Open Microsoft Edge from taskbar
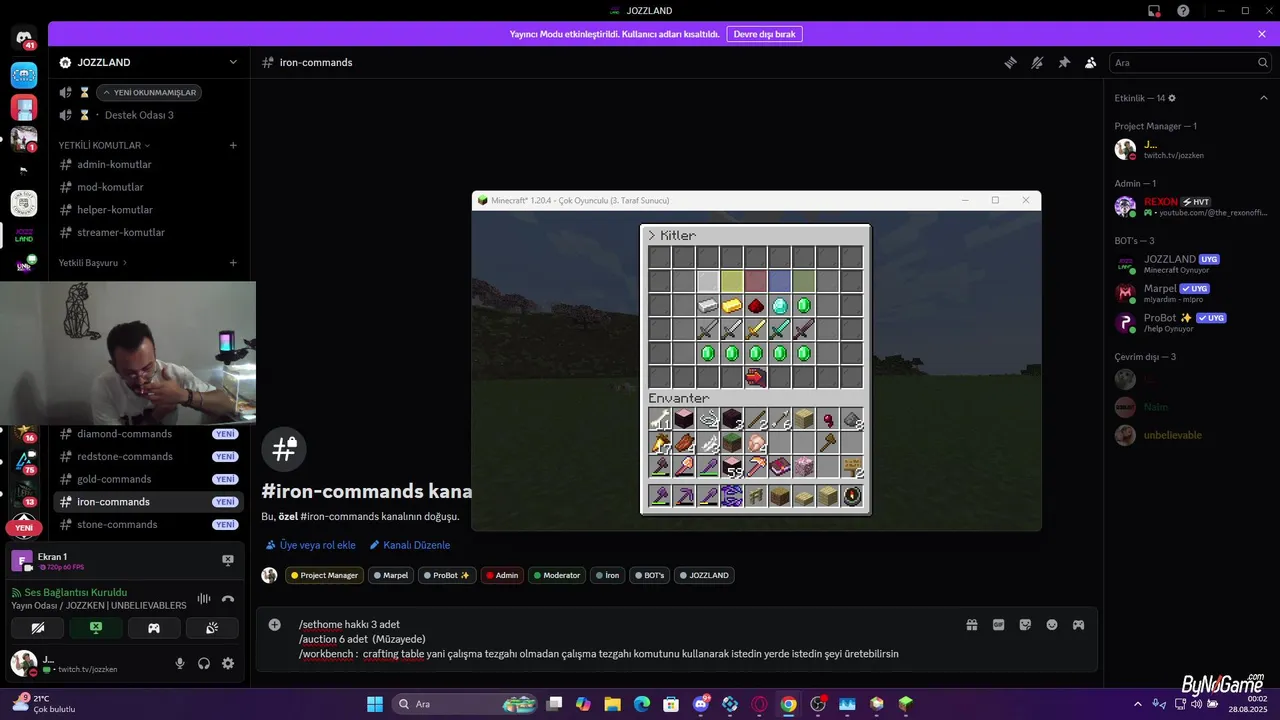Screen dimensions: 1280x720 coord(641,704)
